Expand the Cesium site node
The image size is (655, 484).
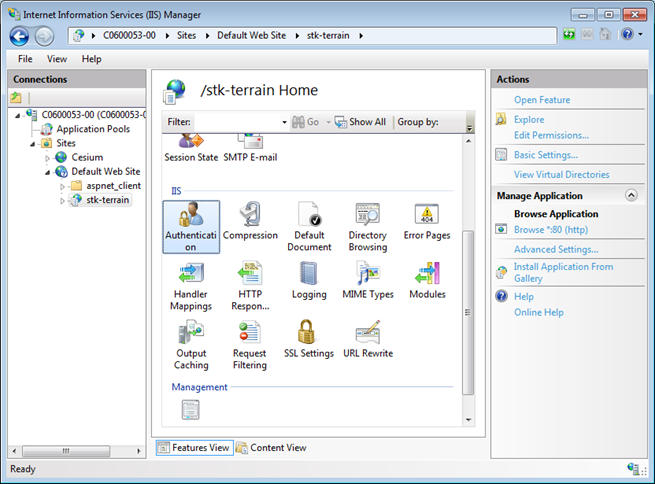click(47, 157)
